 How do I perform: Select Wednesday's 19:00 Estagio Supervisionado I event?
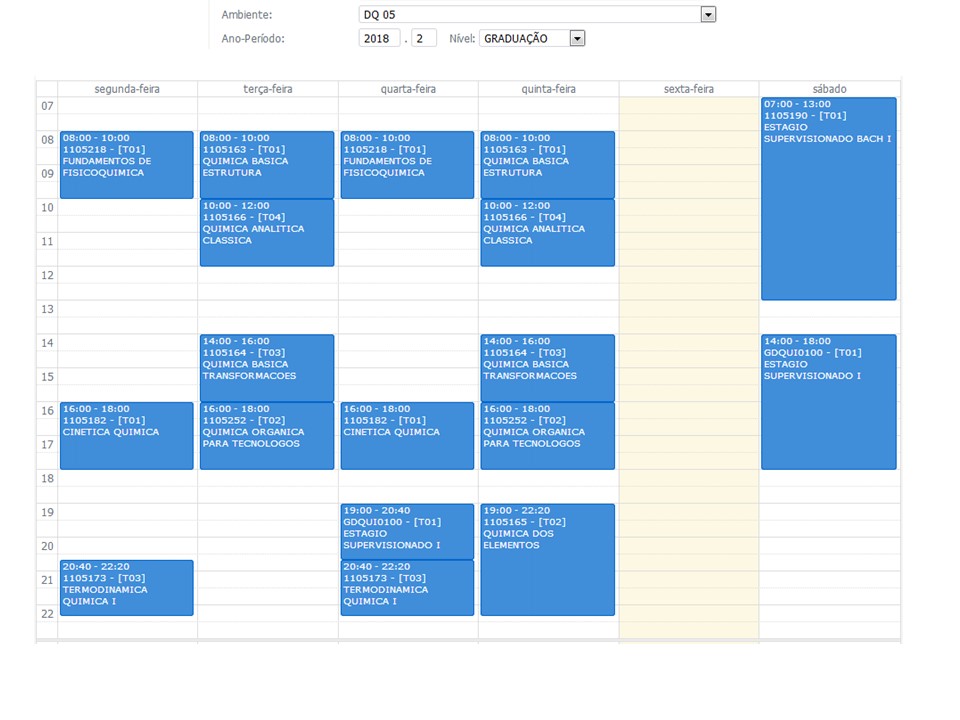pos(407,531)
